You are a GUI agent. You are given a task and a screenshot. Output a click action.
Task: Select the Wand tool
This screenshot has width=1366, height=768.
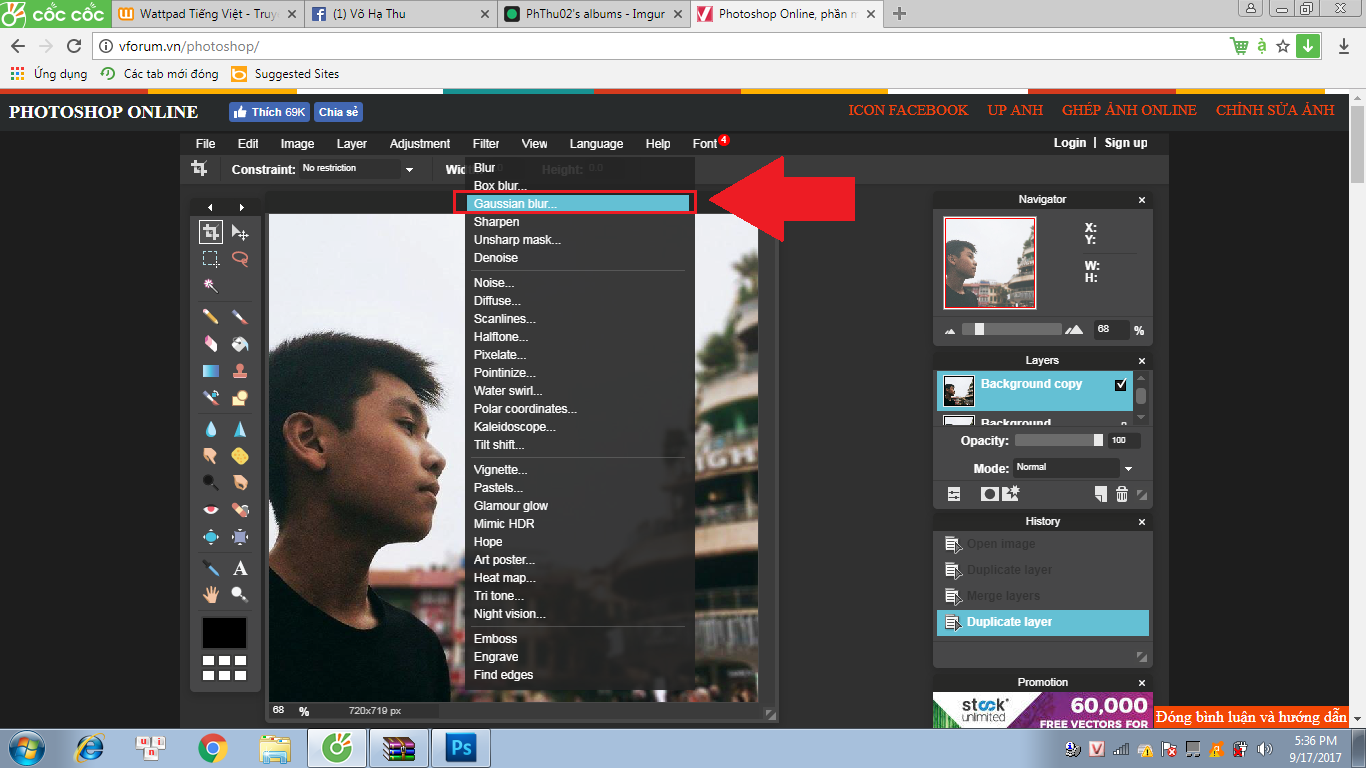[x=211, y=286]
